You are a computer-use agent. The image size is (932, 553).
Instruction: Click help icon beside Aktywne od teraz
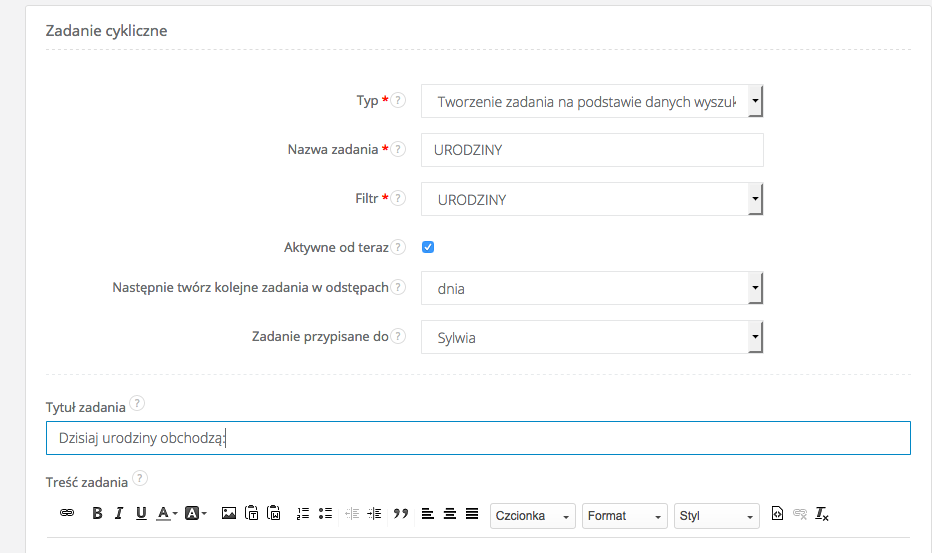pyautogui.click(x=398, y=247)
